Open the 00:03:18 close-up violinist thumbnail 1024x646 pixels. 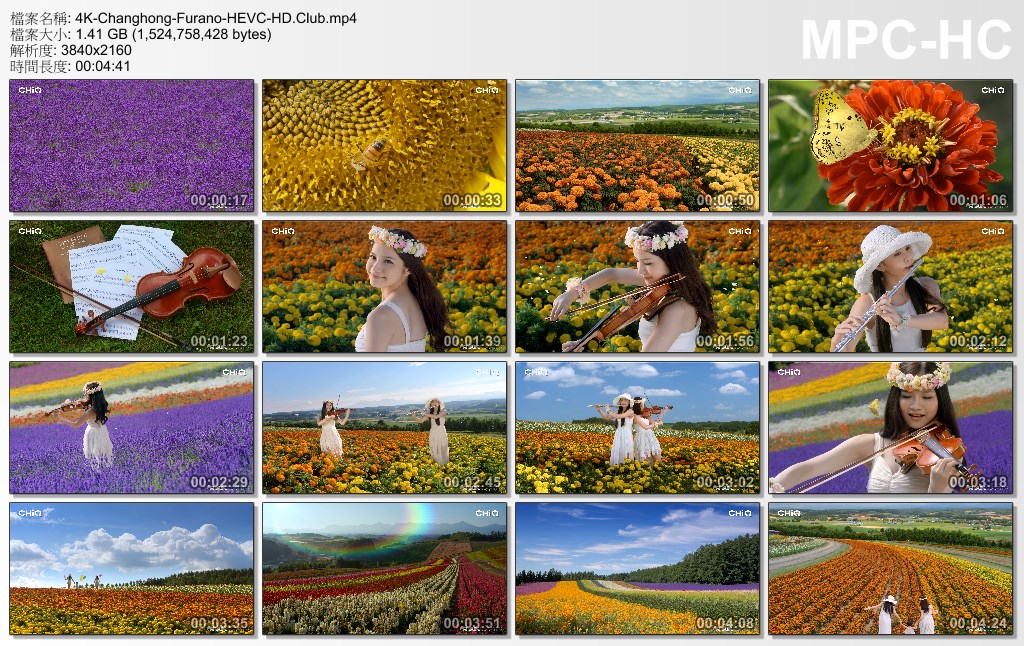click(x=891, y=428)
